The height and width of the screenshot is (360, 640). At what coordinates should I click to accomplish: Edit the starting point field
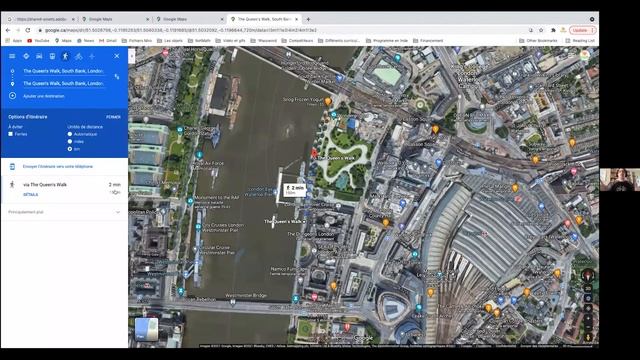pos(63,71)
